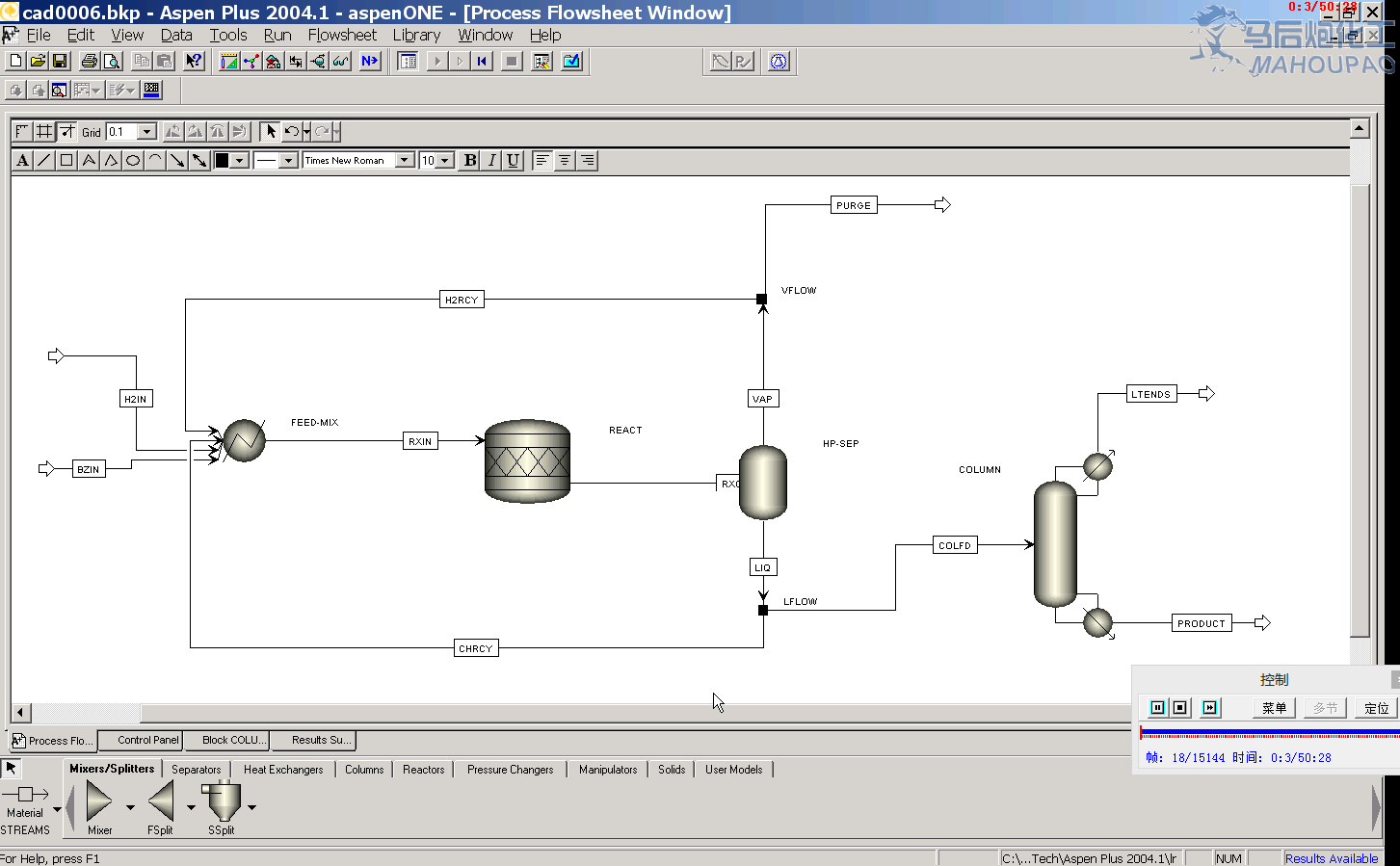Screen dimensions: 1400x866
Task: Click the New file icon
Action: pos(15,61)
